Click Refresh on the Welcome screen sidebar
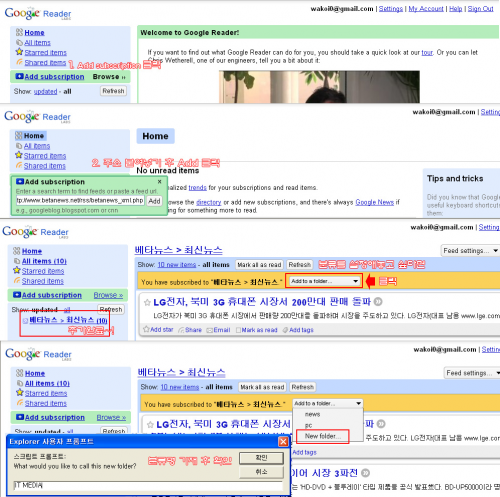 113,91
